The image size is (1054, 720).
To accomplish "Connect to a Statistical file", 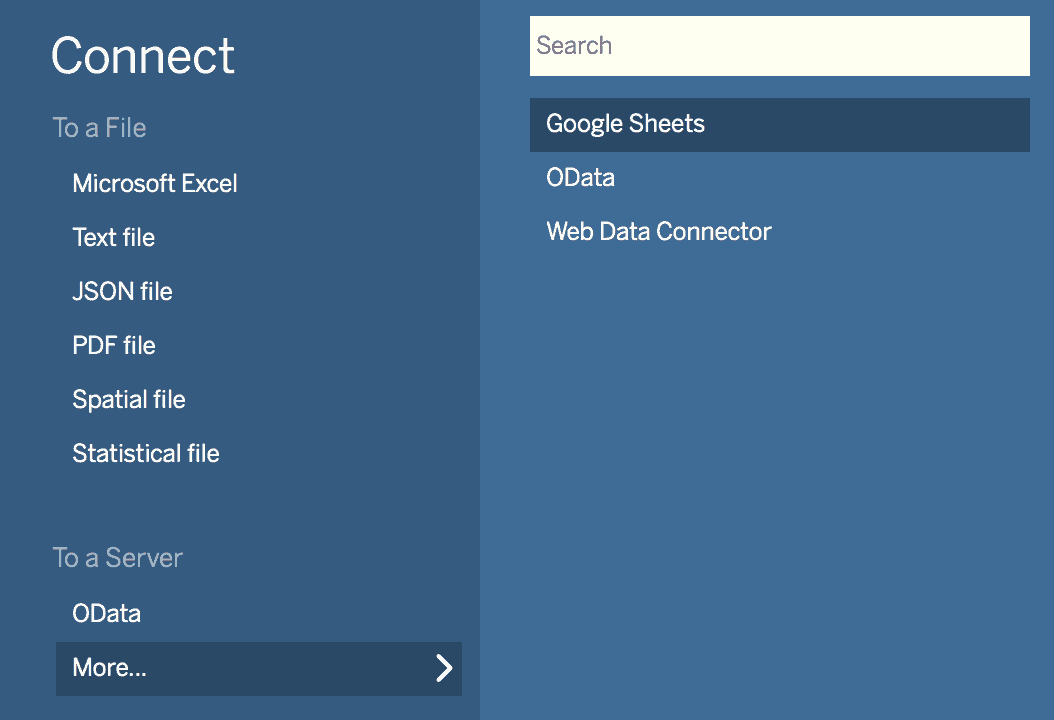I will tap(146, 453).
